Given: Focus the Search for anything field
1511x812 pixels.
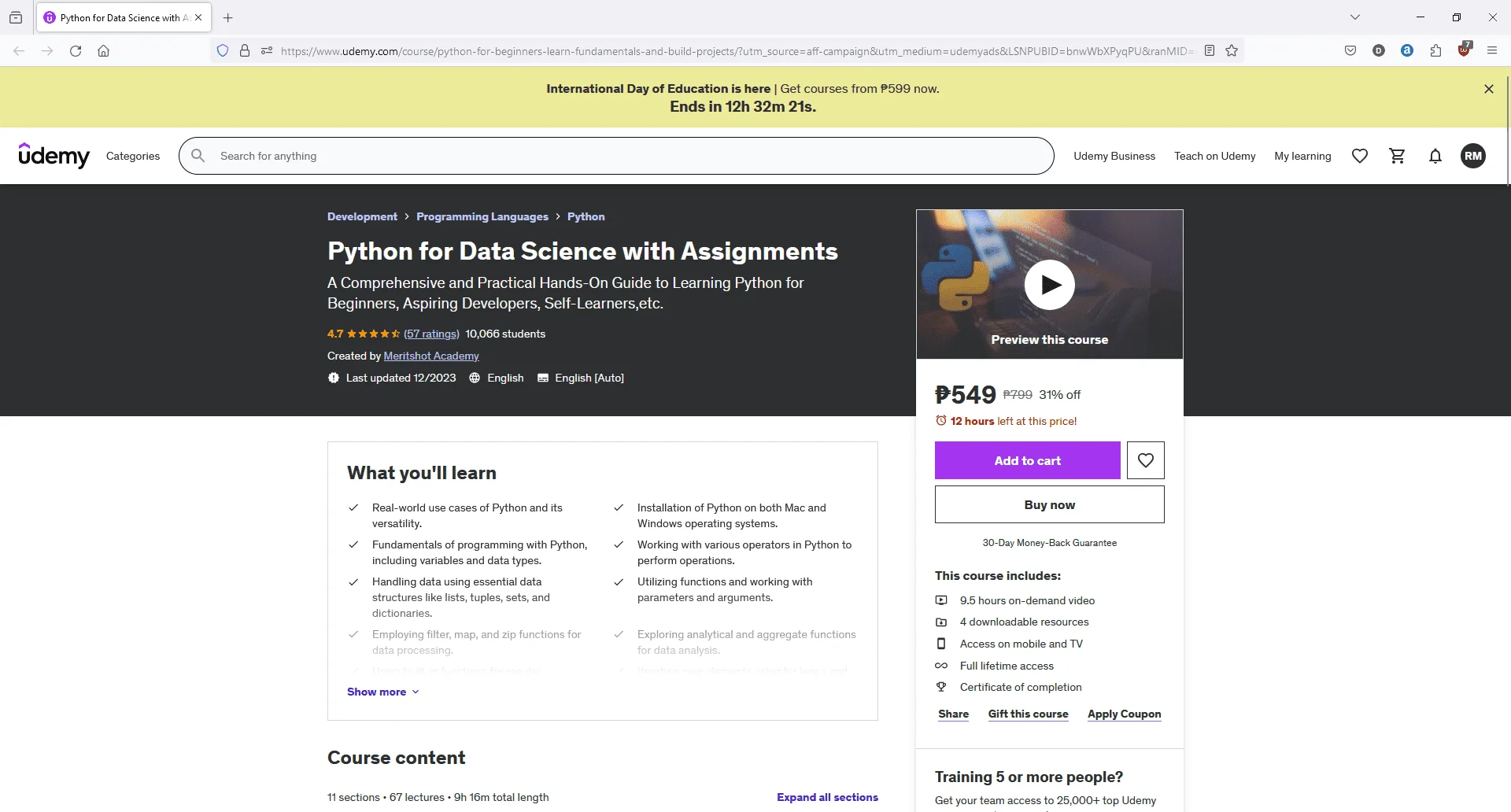Looking at the screenshot, I should (x=616, y=156).
